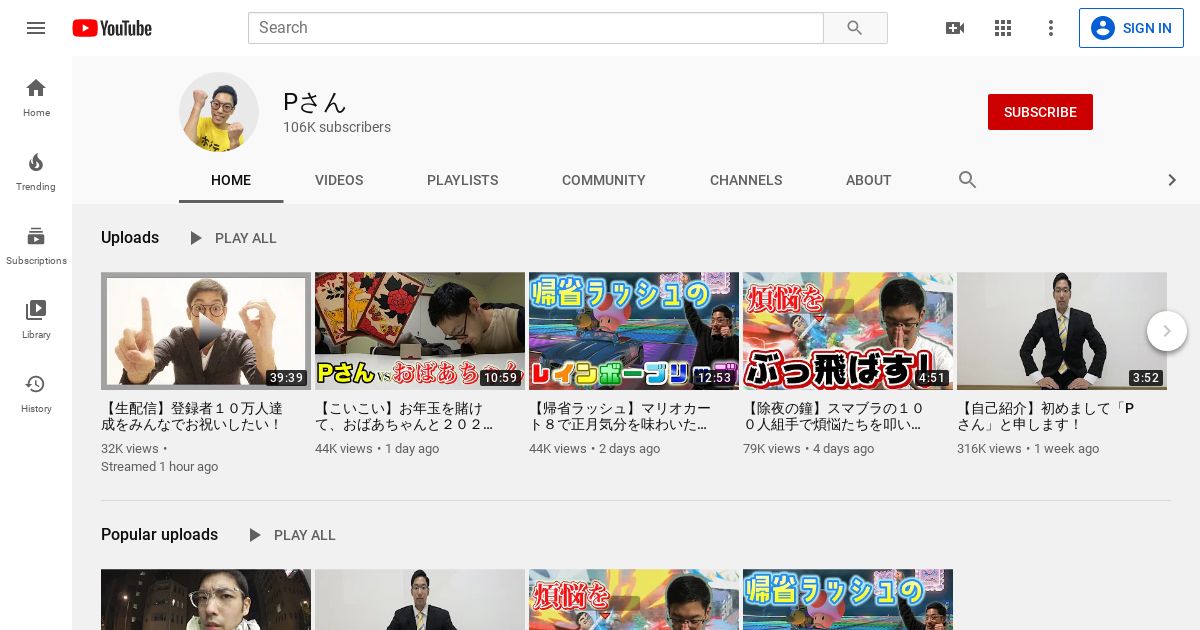Open the hamburger guide menu
This screenshot has height=630, width=1200.
(36, 28)
